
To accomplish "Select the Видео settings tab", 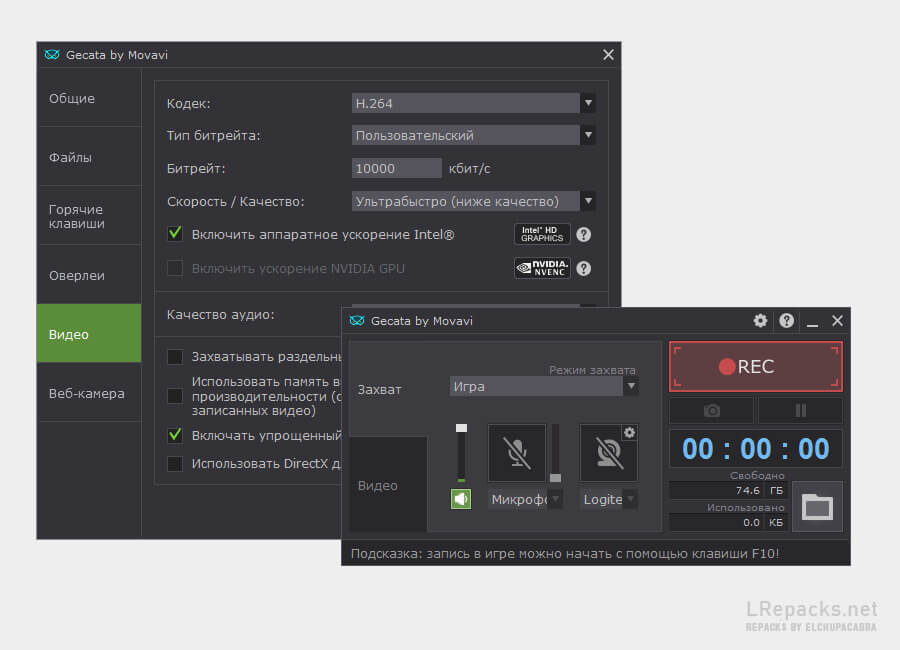I will (89, 334).
